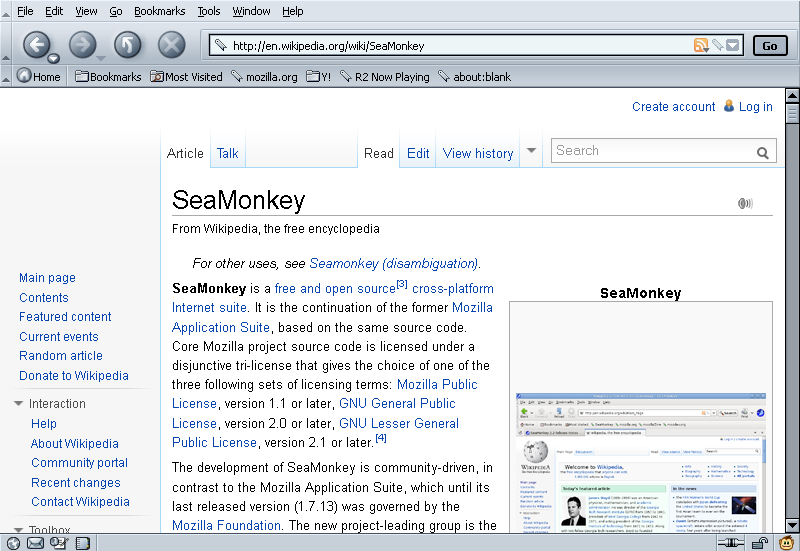Viewport: 800px width, 551px height.
Task: Open Navigator from the status bar globe icon
Action: 13,543
